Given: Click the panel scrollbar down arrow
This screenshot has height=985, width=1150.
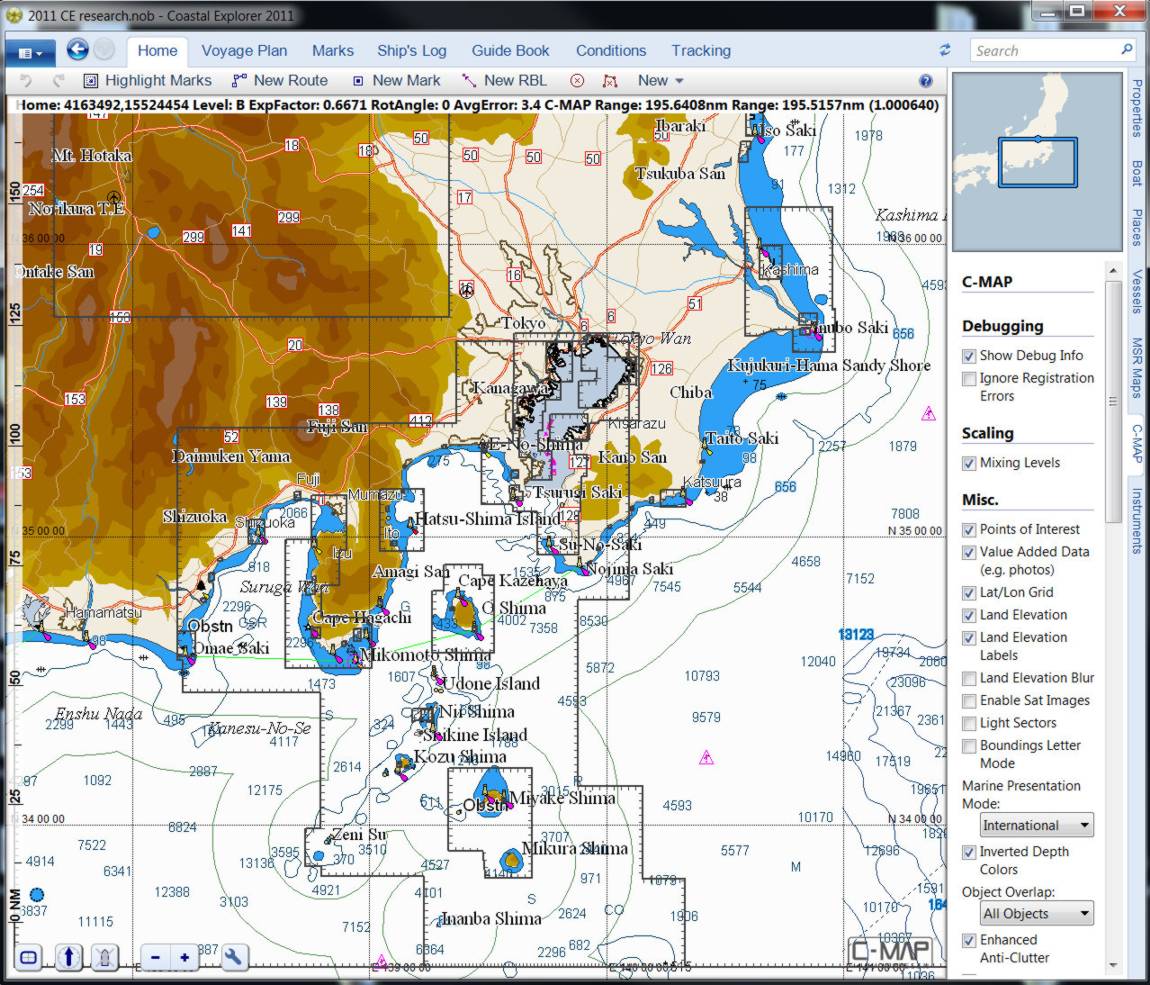Looking at the screenshot, I should click(1113, 965).
